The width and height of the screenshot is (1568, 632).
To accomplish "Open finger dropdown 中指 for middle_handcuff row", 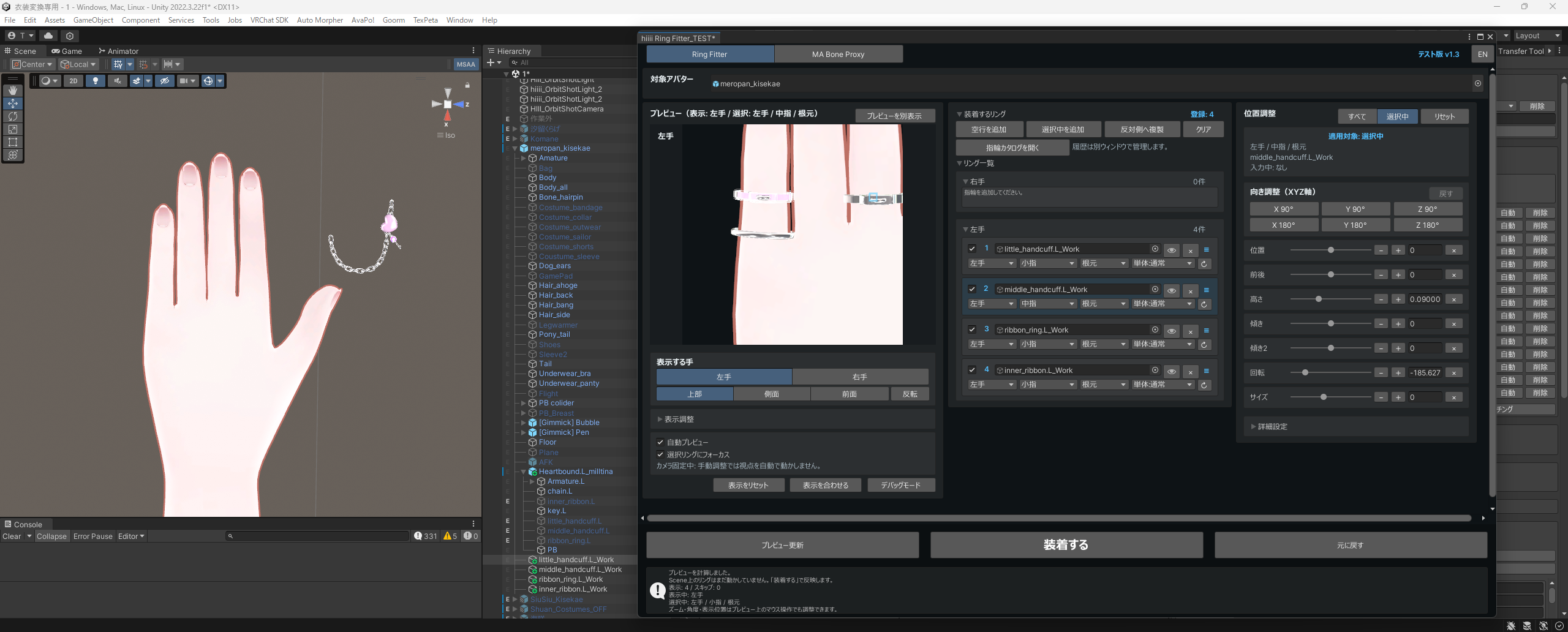I will click(1047, 304).
